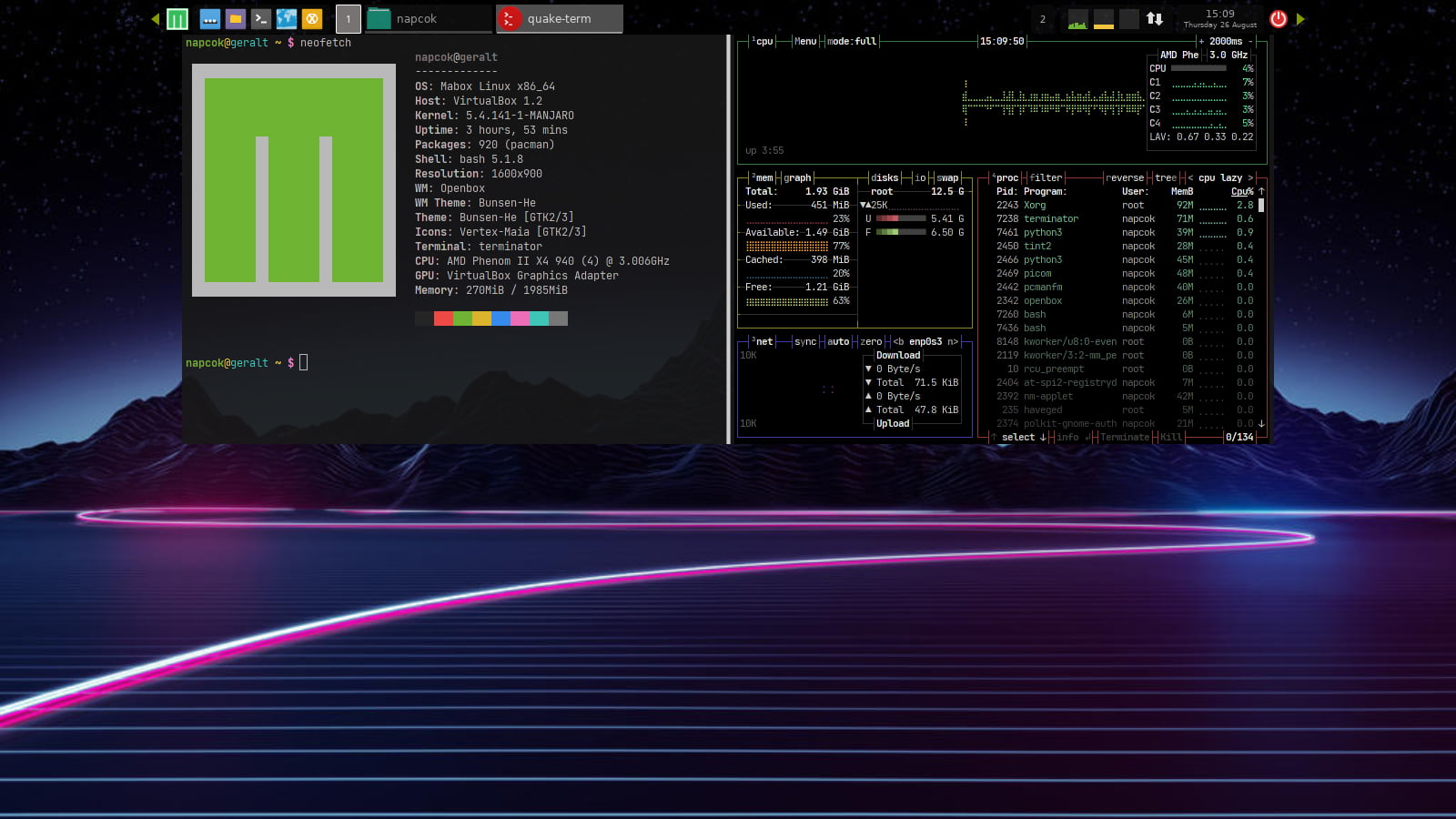Toggle the mem graph option
This screenshot has height=819, width=1456.
[797, 177]
